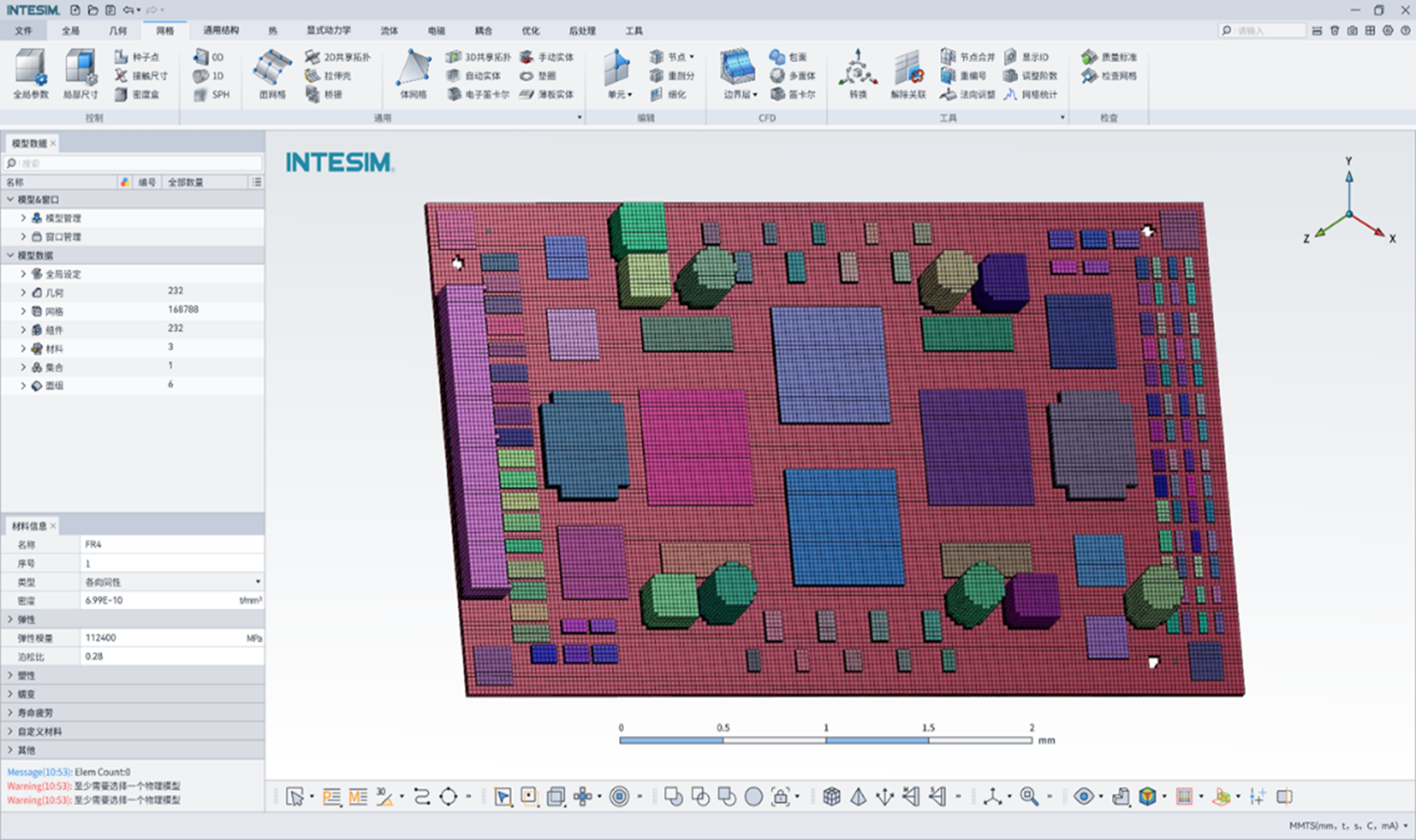Close the 模型数据 panel tab
The image size is (1416, 840).
tap(53, 143)
